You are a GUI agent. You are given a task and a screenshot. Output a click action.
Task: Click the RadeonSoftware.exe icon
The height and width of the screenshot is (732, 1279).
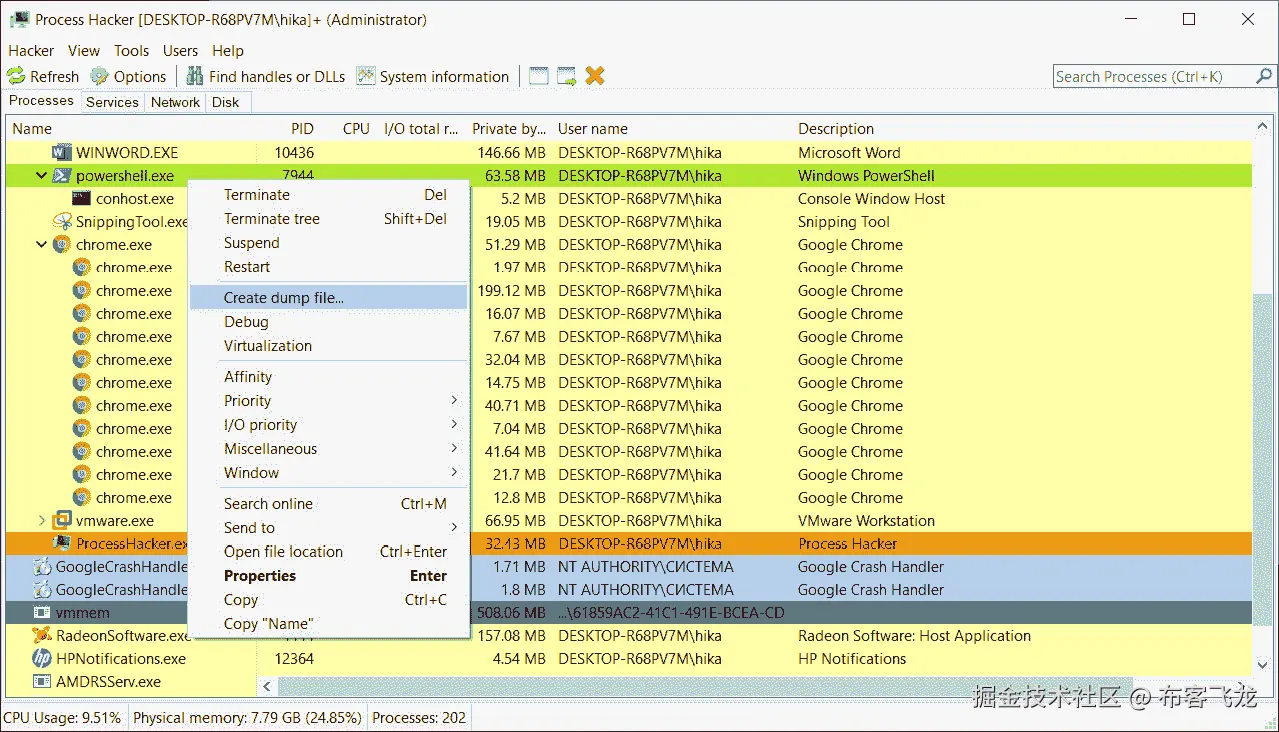point(41,636)
